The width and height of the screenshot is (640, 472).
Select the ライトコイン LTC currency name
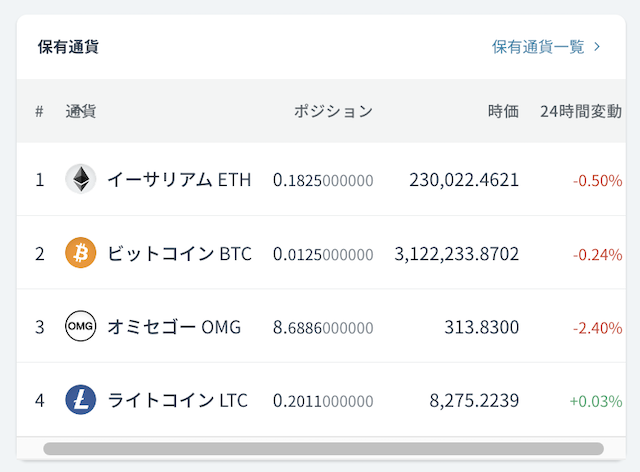[x=178, y=400]
